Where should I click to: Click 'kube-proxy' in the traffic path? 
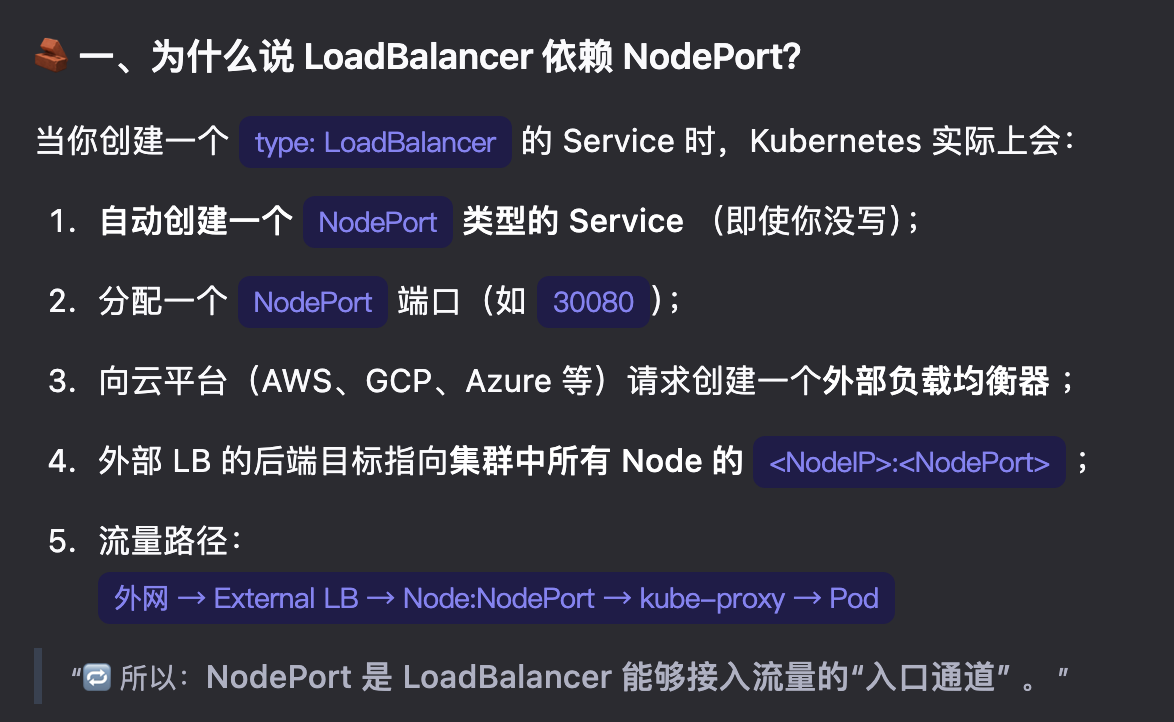[x=712, y=598]
